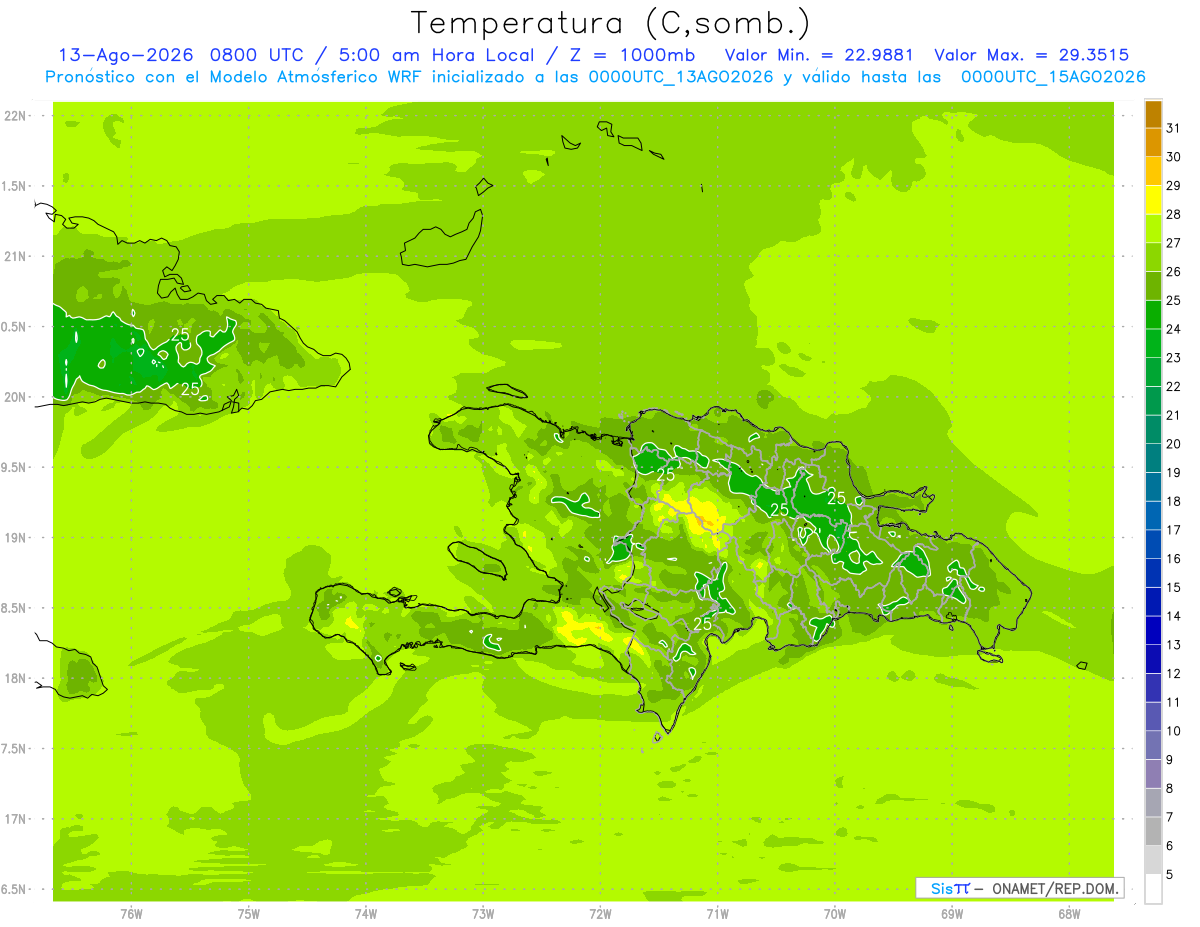
Task: Pick the teal legend band between 19 and 20
Action: point(1153,459)
